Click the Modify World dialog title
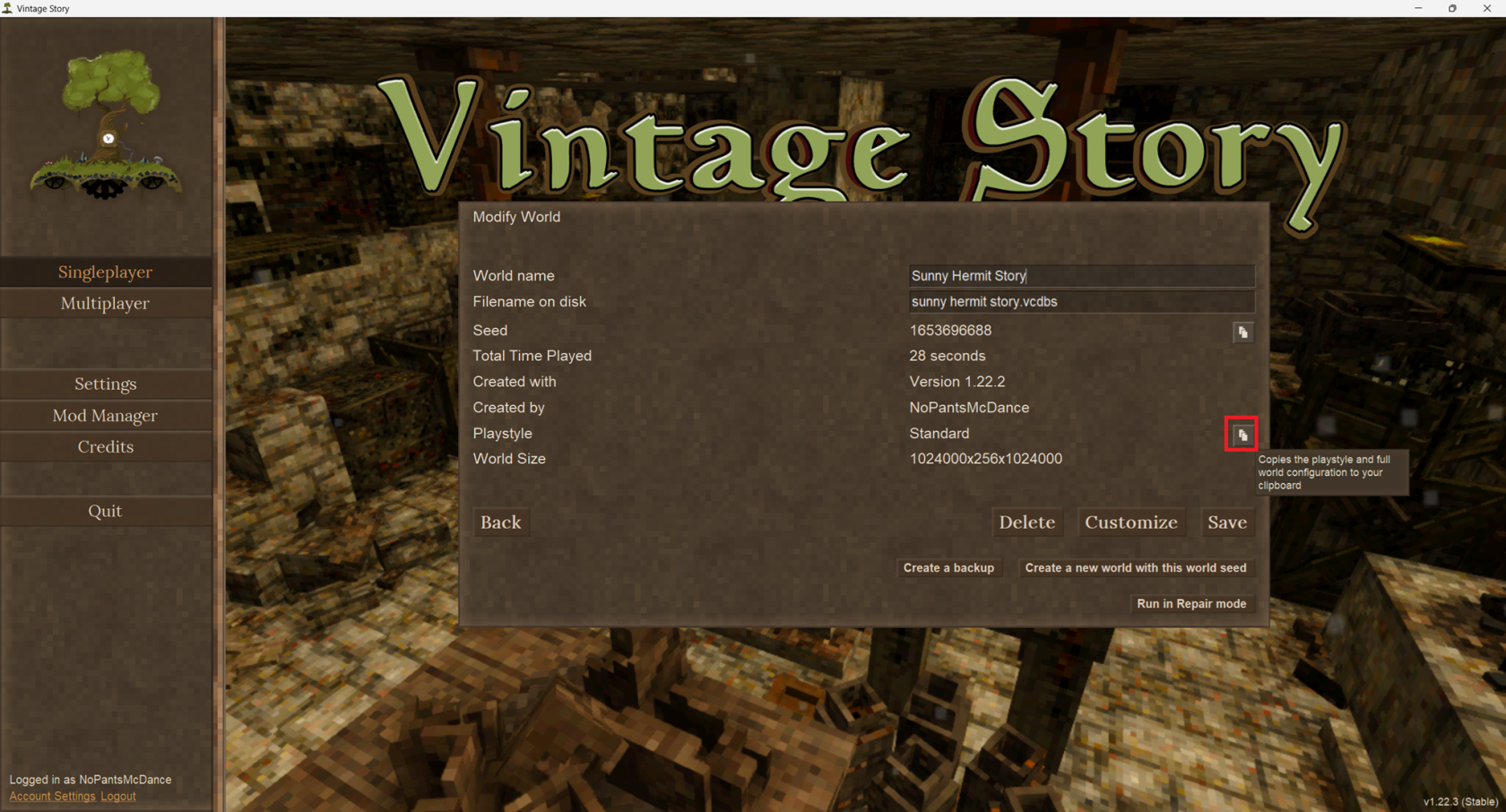The image size is (1506, 812). click(516, 217)
